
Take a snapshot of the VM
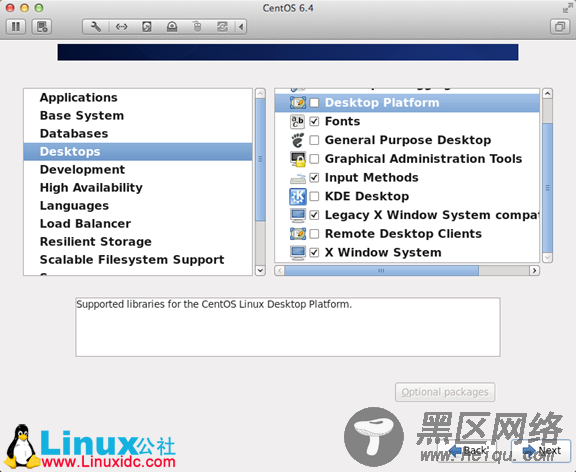click(x=42, y=27)
